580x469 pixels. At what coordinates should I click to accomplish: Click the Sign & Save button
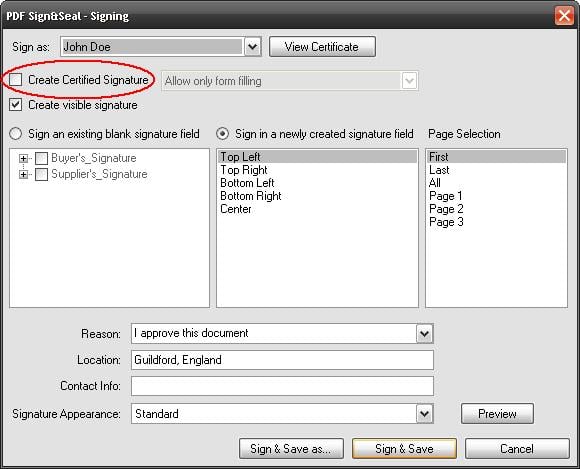[x=404, y=449]
